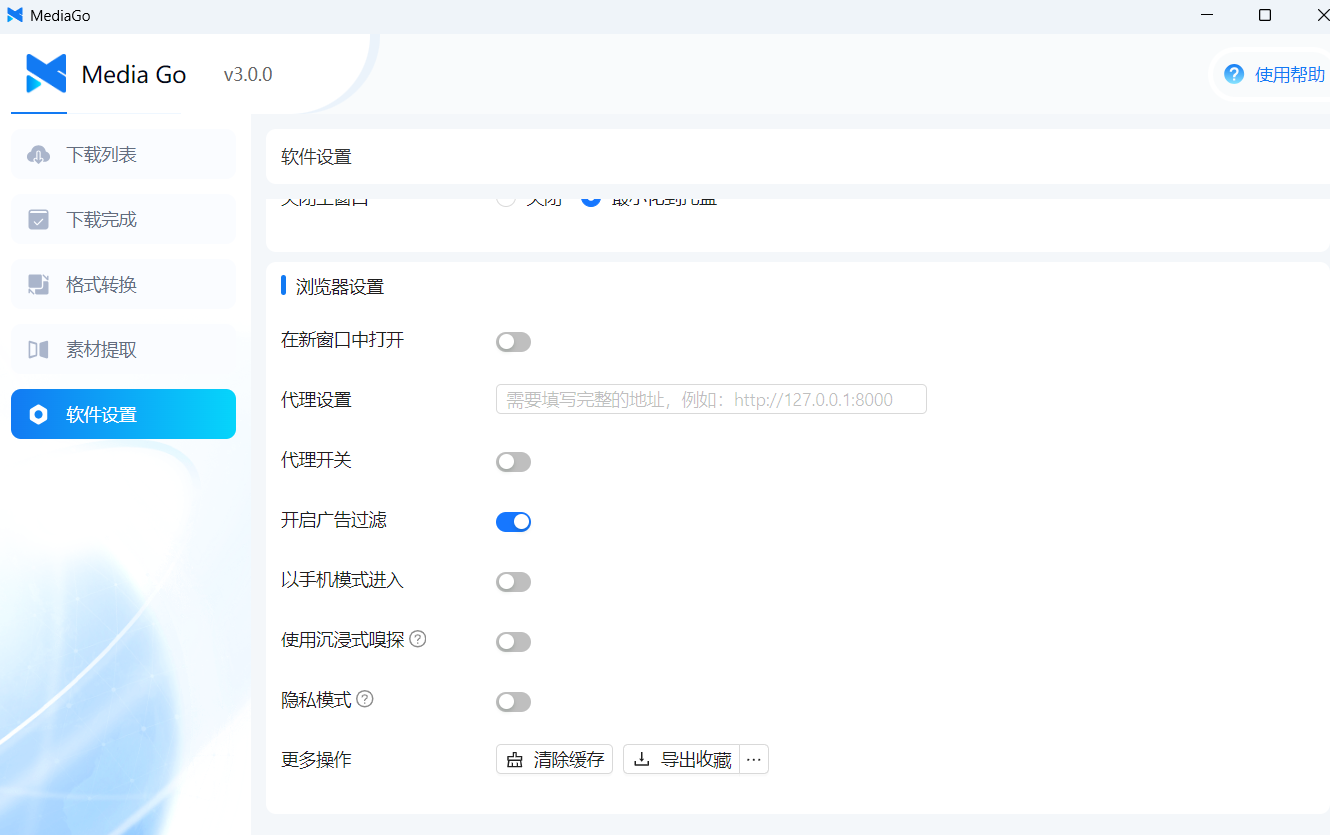This screenshot has width=1330, height=835.
Task: Go to 格式转换 page
Action: (x=123, y=285)
